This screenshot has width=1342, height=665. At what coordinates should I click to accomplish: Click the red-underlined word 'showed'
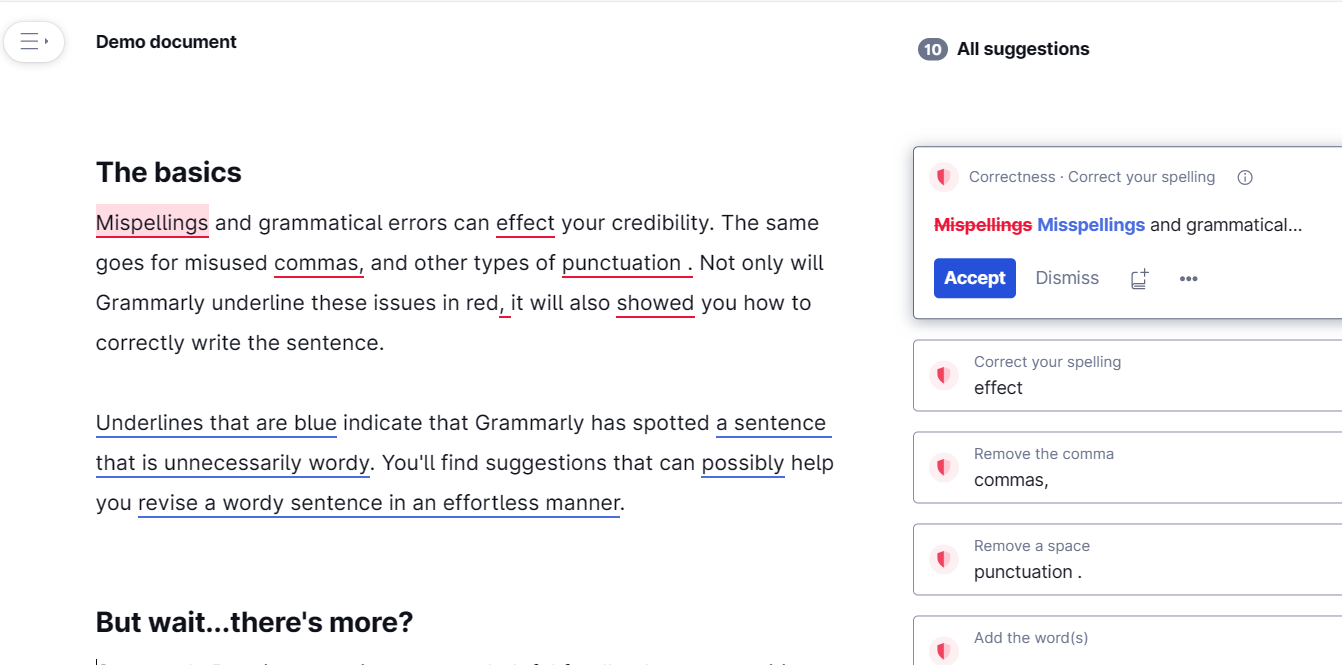coord(655,303)
